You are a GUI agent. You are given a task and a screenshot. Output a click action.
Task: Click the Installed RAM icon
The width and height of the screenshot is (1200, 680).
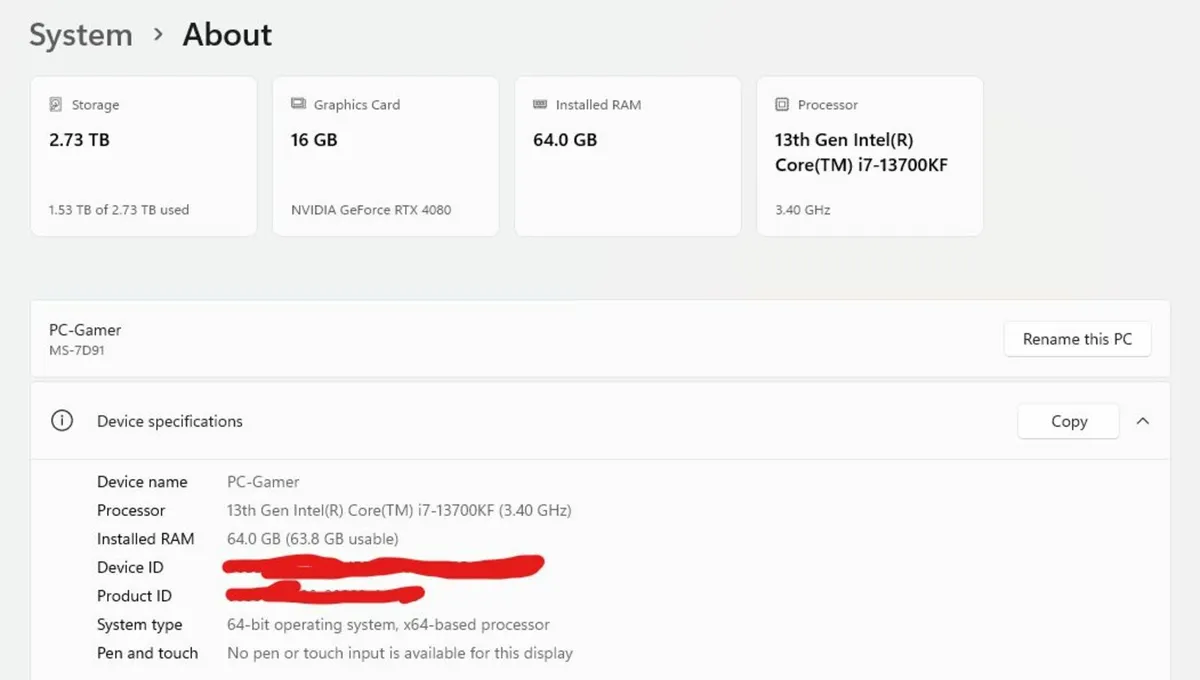click(540, 104)
